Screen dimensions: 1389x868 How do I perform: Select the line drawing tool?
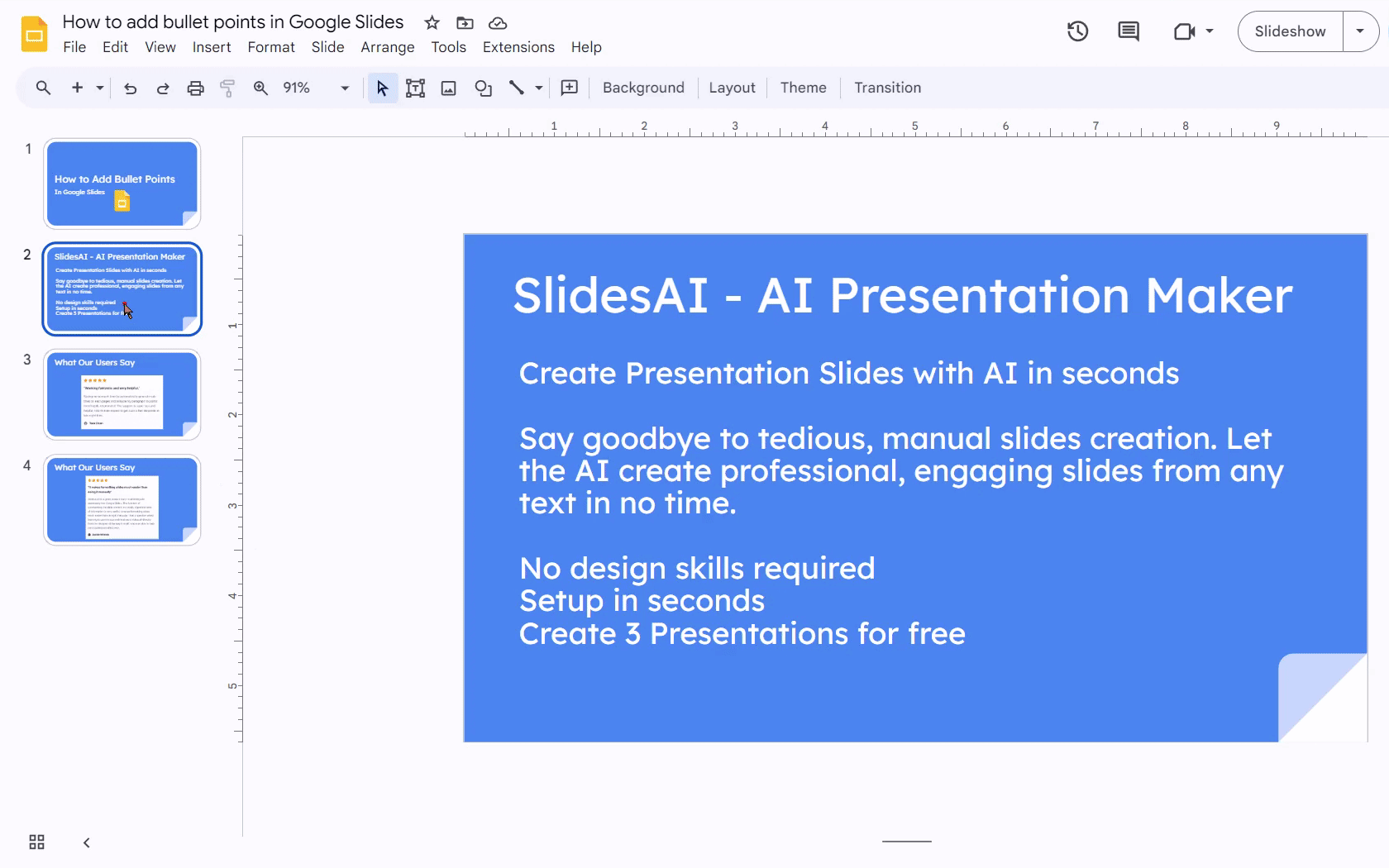point(518,88)
